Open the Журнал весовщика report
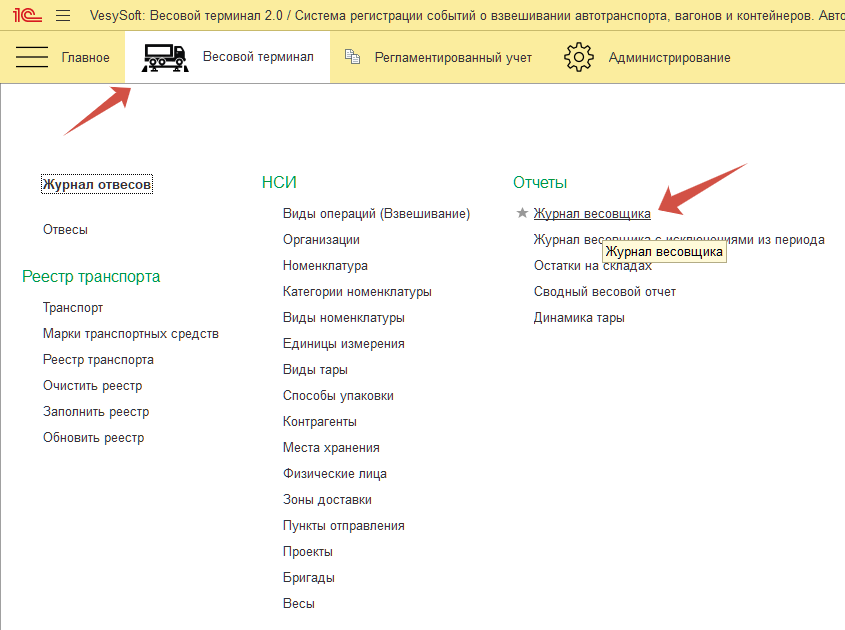The height and width of the screenshot is (630, 845). (x=592, y=213)
